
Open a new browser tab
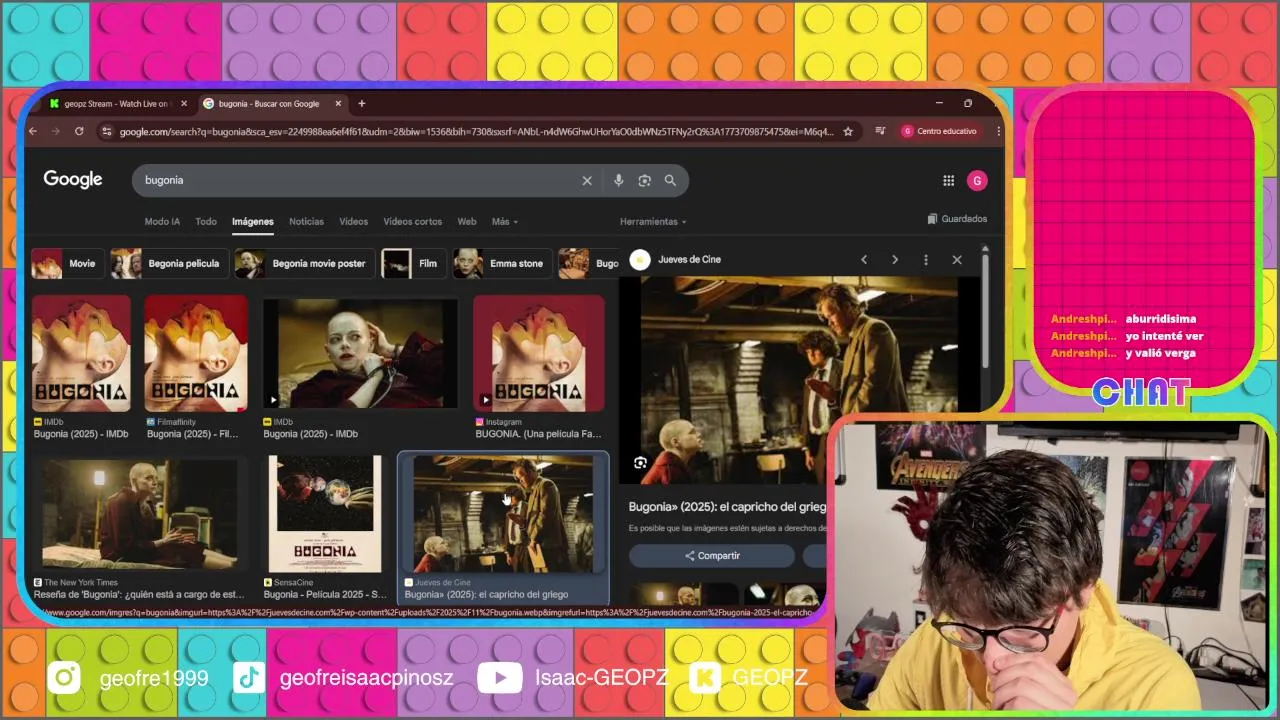[x=361, y=103]
